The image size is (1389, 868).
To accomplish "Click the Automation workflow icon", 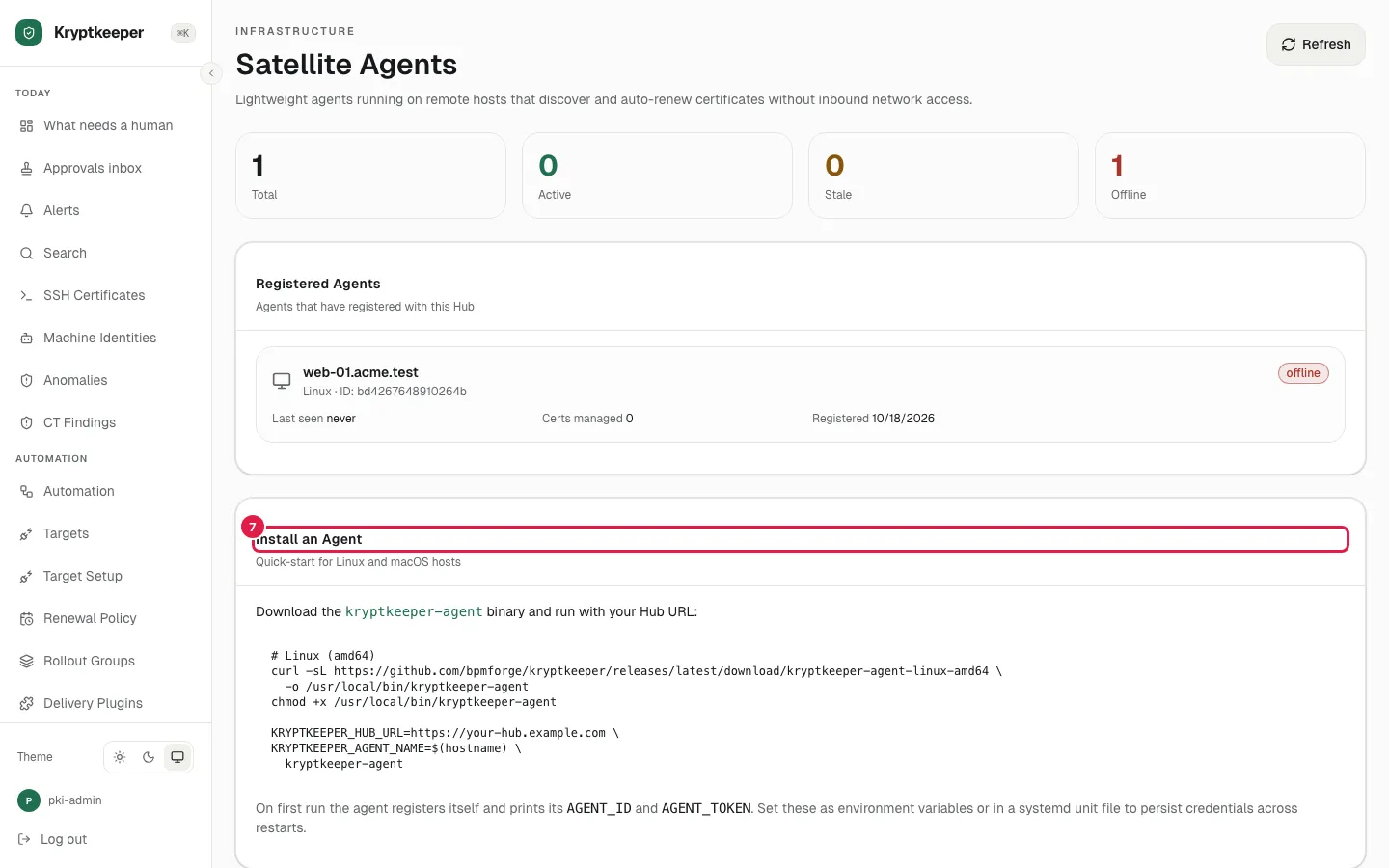I will coord(26,491).
